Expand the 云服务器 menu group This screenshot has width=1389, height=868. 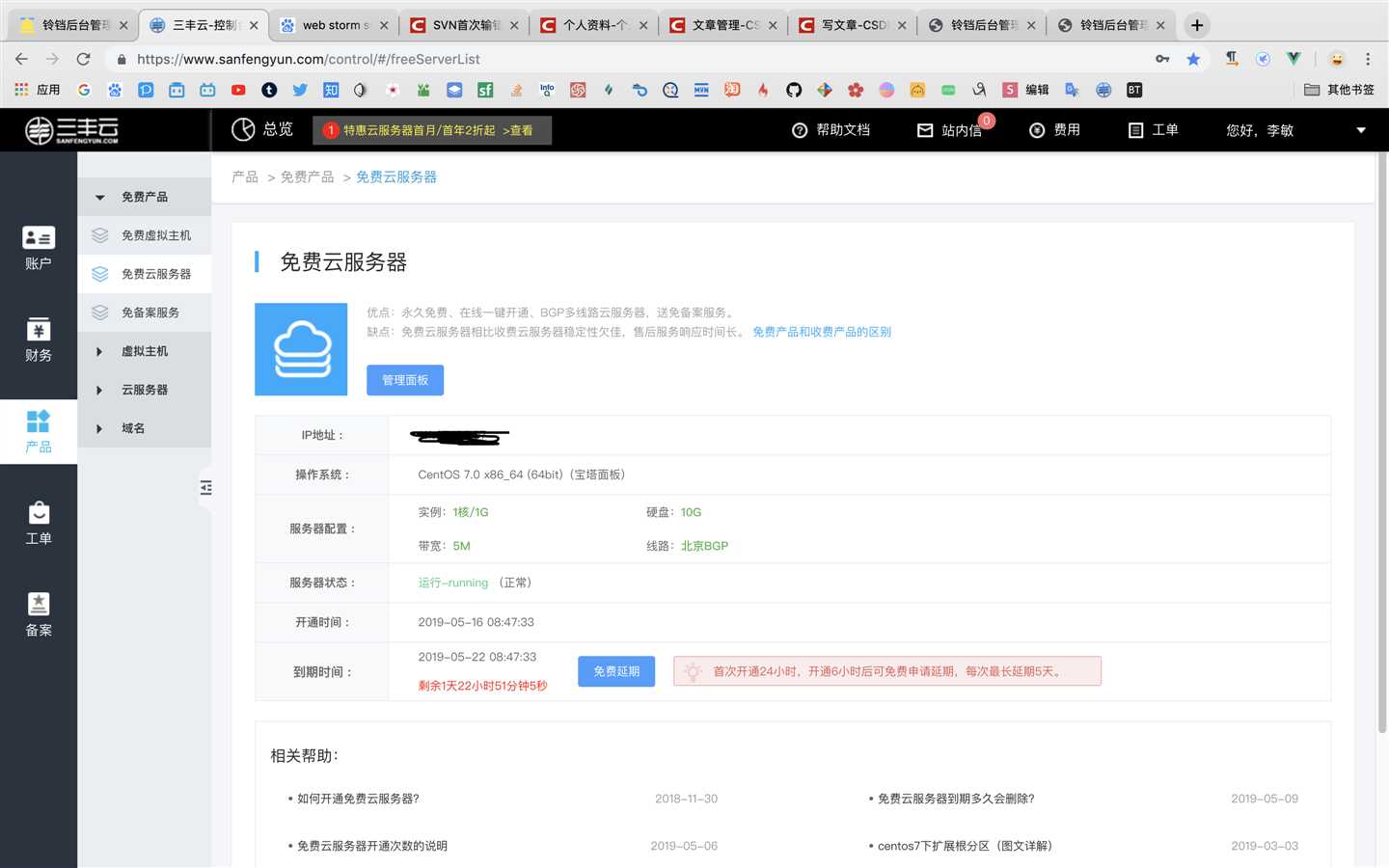145,390
